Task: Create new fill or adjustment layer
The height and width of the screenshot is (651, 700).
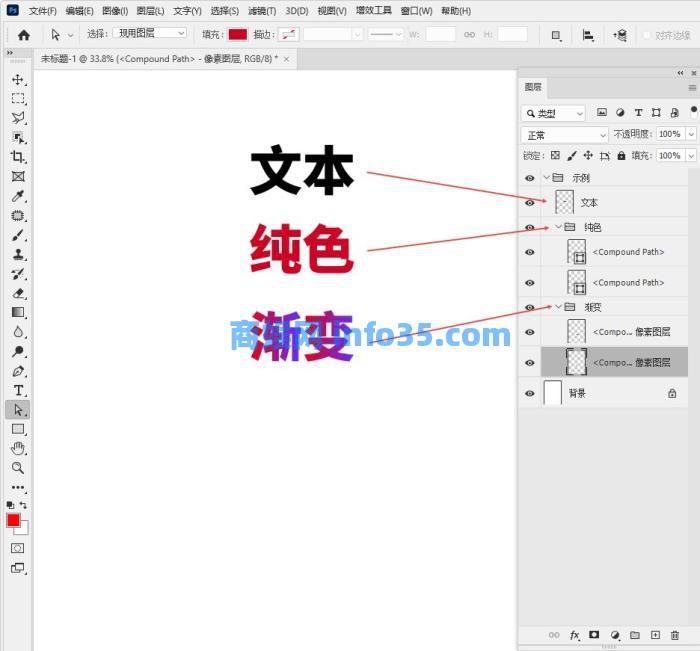Action: 615,635
